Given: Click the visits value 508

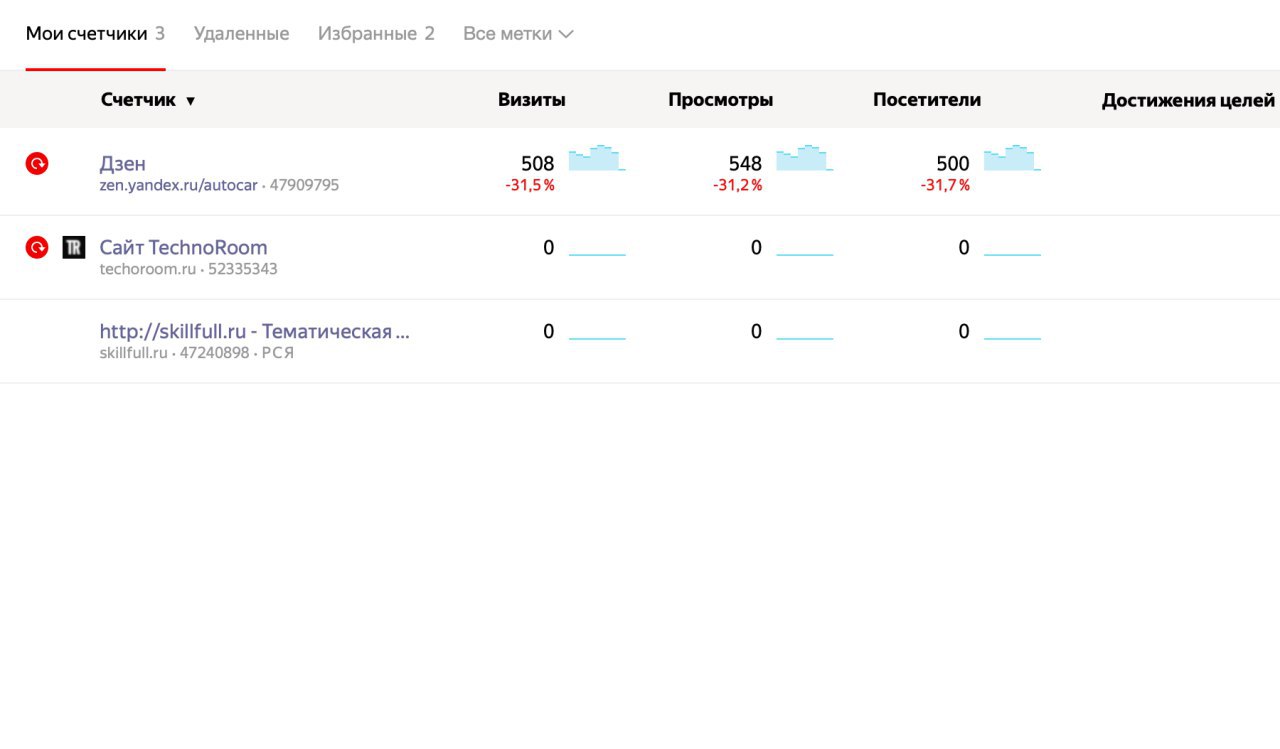Looking at the screenshot, I should 537,164.
